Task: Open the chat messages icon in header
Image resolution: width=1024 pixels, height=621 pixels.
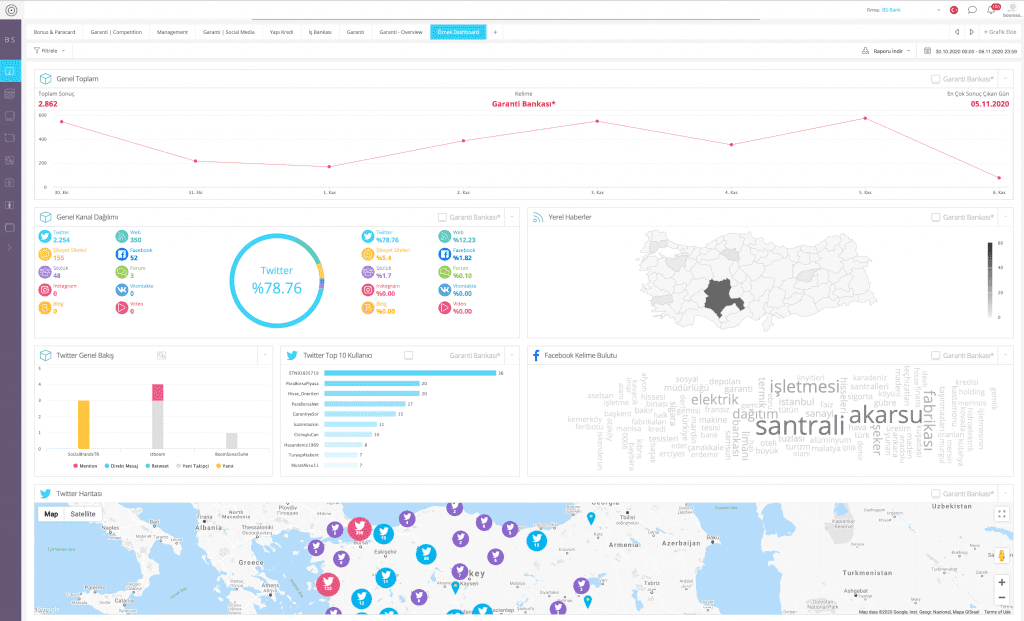Action: pos(972,10)
